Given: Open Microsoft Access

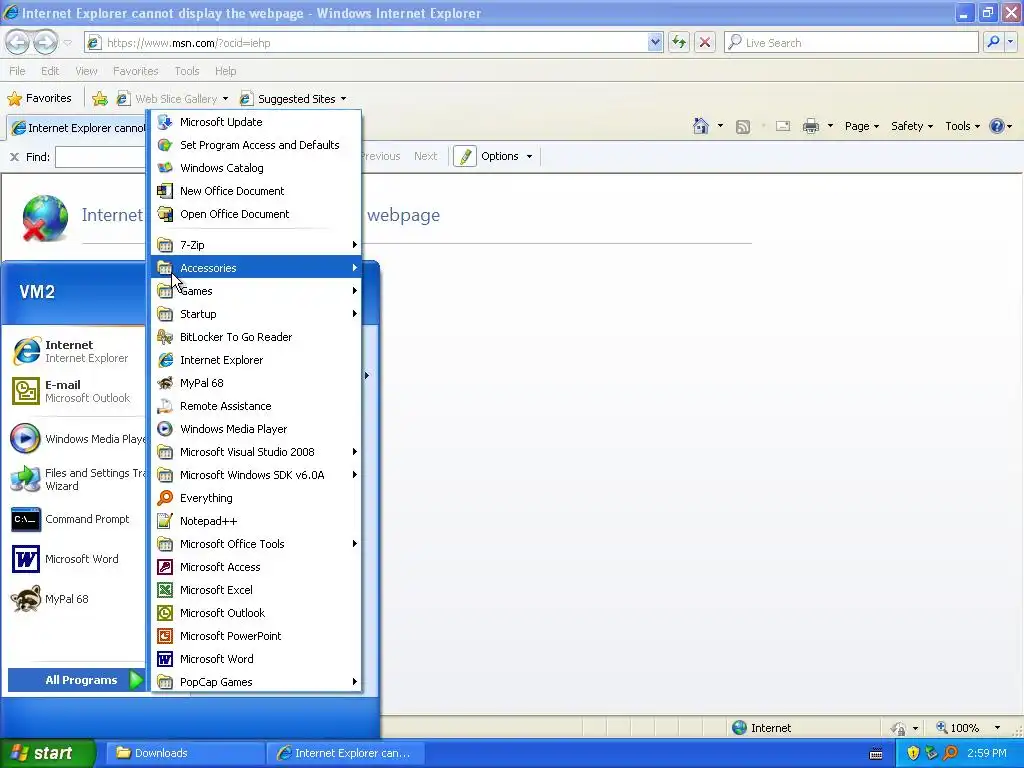Looking at the screenshot, I should click(x=256, y=567).
